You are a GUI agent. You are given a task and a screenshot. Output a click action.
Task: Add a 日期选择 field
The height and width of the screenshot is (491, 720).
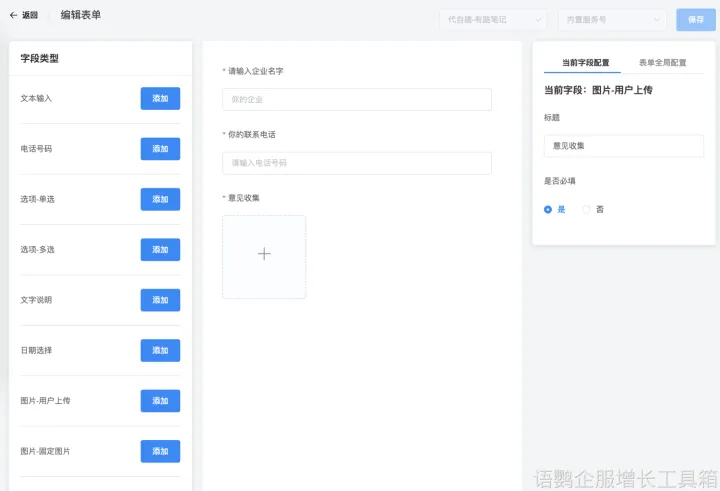(x=160, y=351)
